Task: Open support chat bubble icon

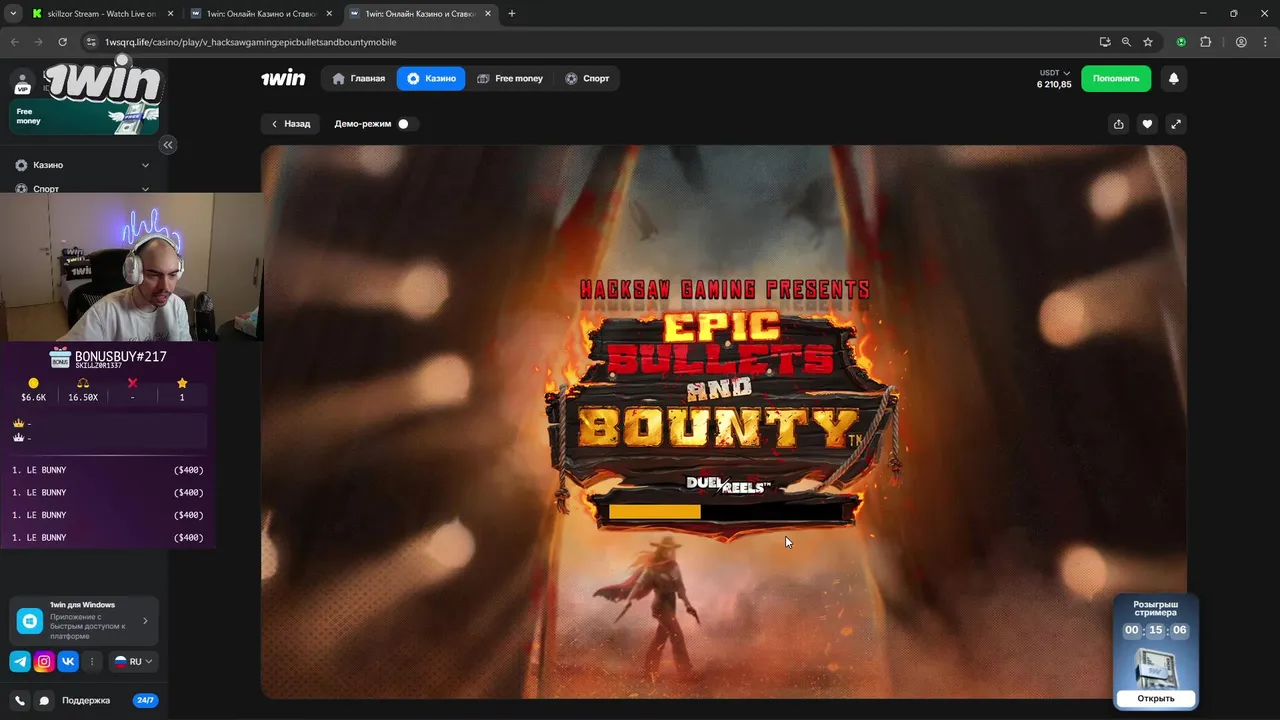Action: pyautogui.click(x=44, y=701)
